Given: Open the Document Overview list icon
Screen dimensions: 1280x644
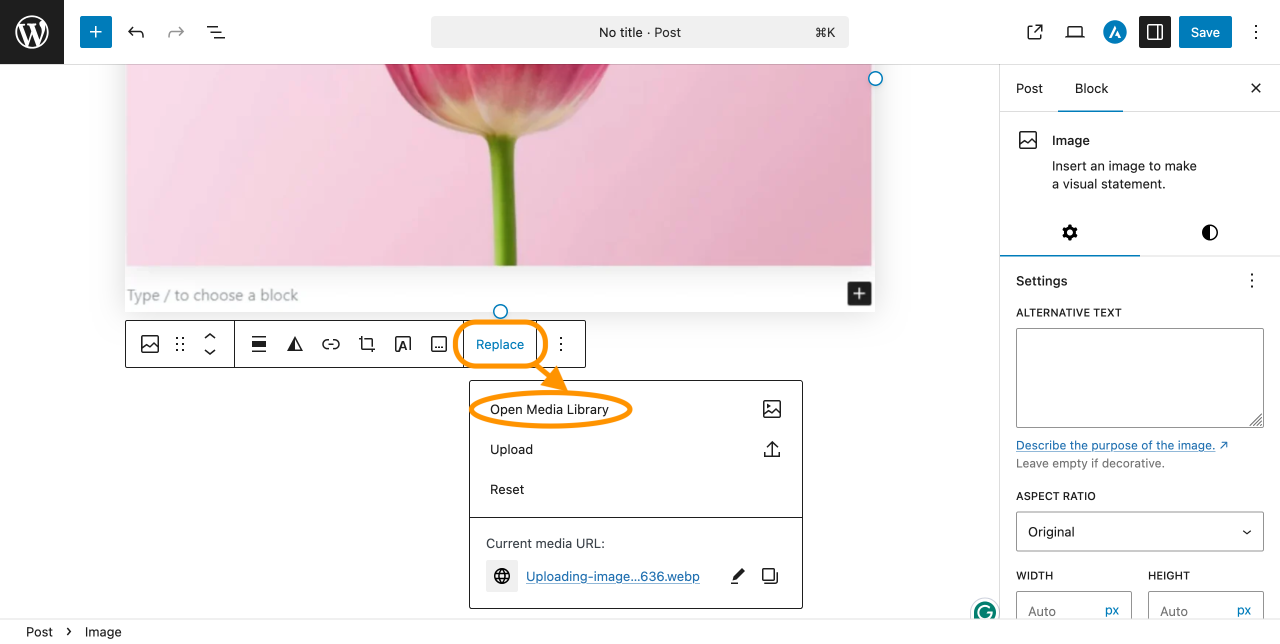Looking at the screenshot, I should pos(215,32).
